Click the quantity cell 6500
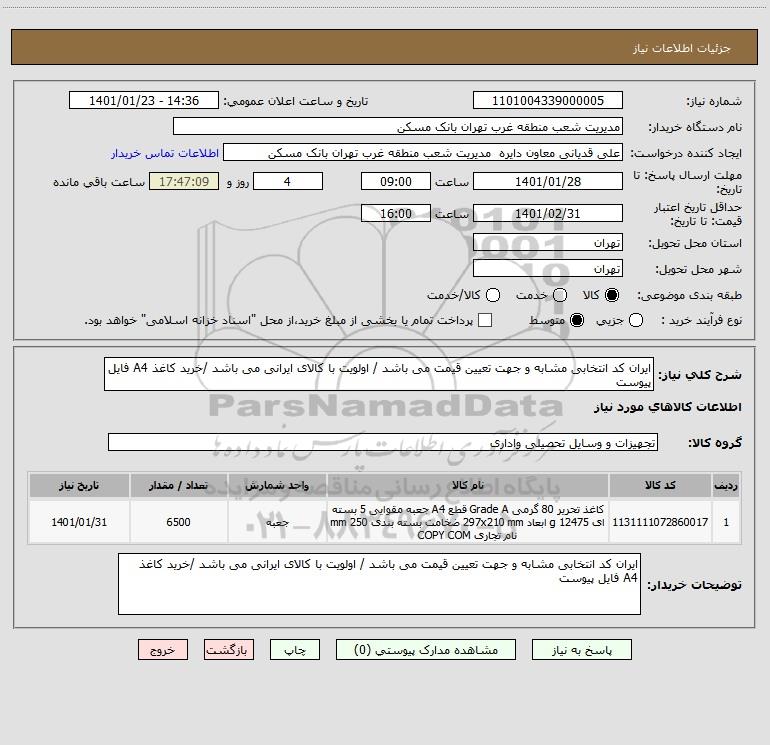This screenshot has width=770, height=745. (178, 522)
